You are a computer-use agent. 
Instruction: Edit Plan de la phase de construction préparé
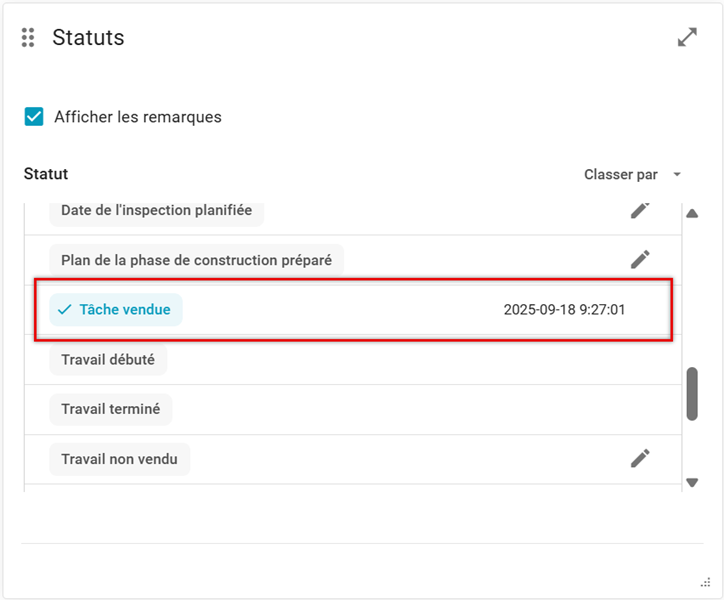640,259
